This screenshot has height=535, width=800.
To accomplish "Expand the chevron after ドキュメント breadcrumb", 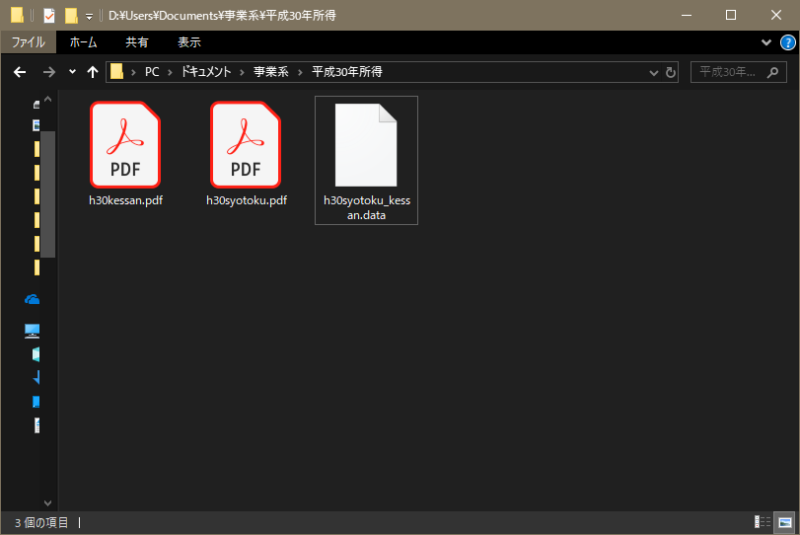I will pyautogui.click(x=242, y=72).
